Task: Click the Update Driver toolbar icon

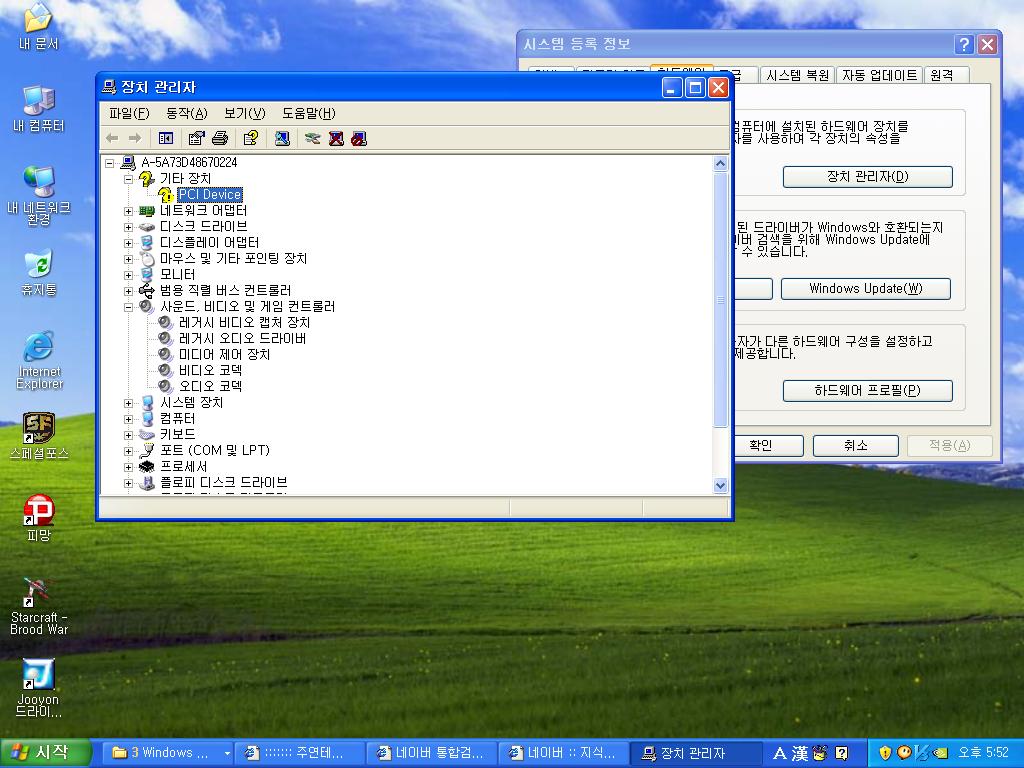Action: coord(313,138)
